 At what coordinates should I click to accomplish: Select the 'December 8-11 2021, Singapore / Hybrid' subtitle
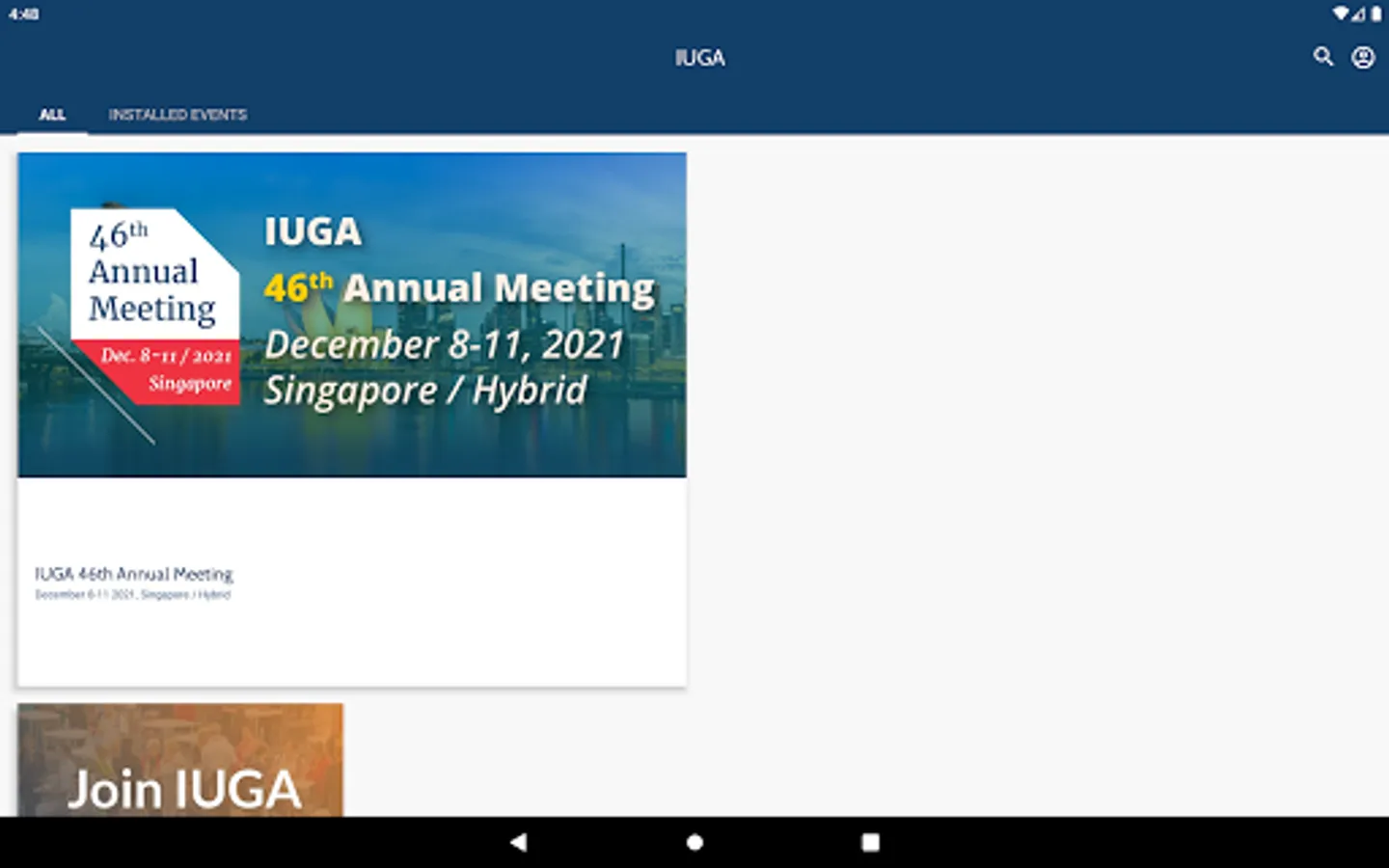pos(133,595)
